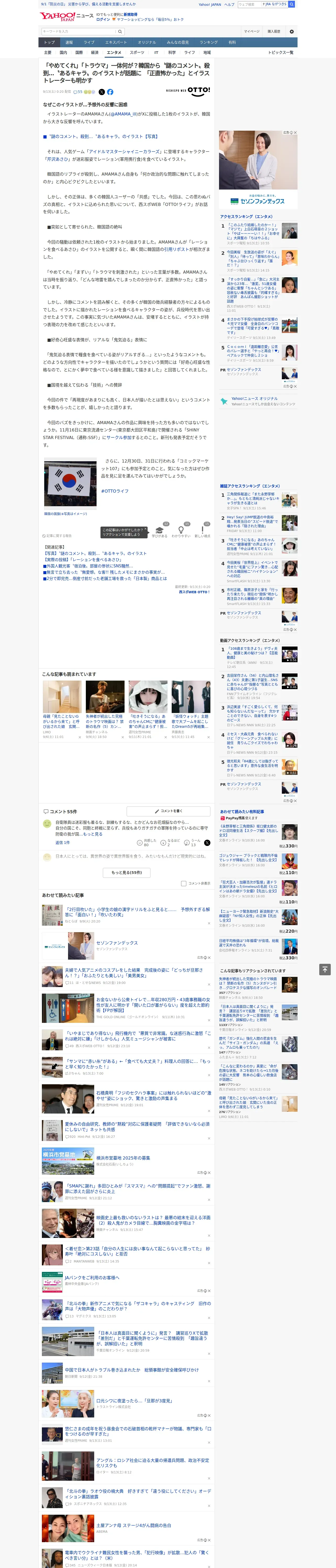The height and width of the screenshot is (1568, 336).
Task: Share the article on X
Action: click(102, 92)
